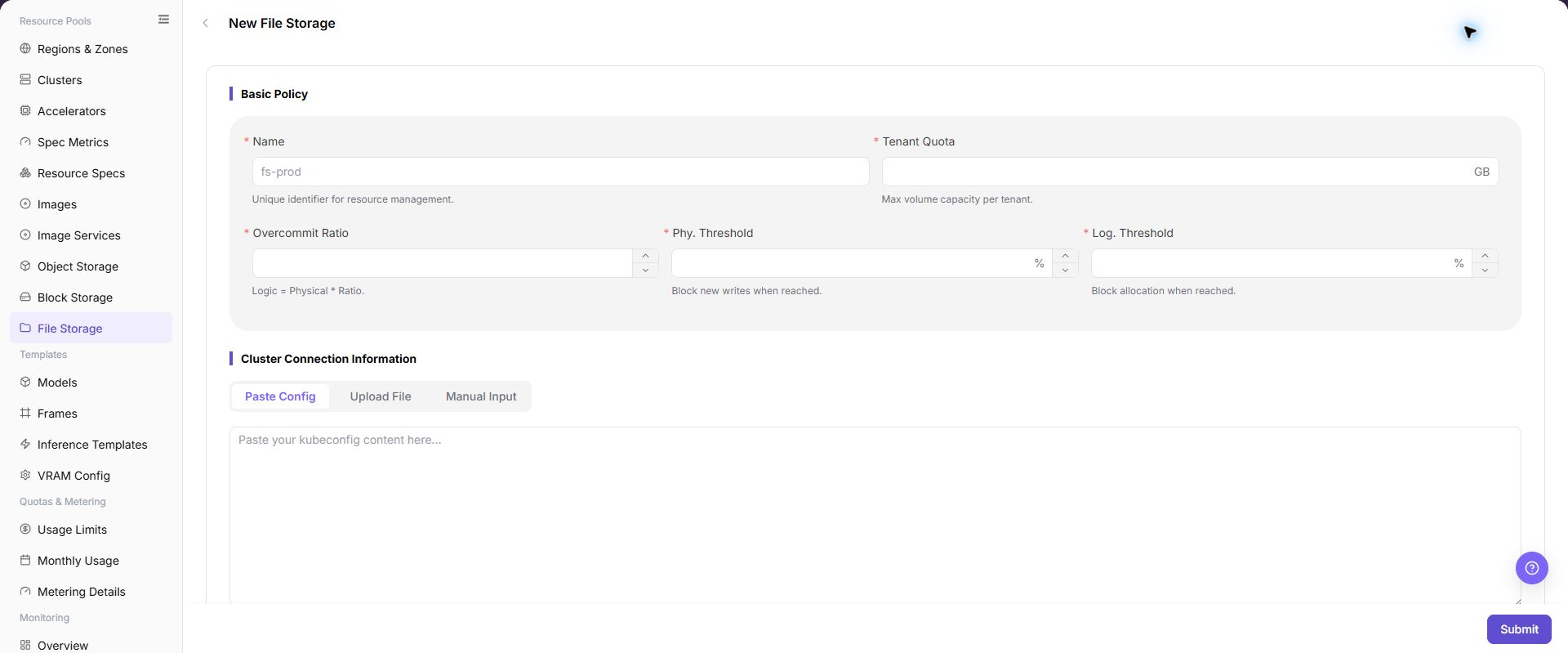The height and width of the screenshot is (653, 1568).
Task: Select File Storage in sidebar
Action: coord(91,329)
